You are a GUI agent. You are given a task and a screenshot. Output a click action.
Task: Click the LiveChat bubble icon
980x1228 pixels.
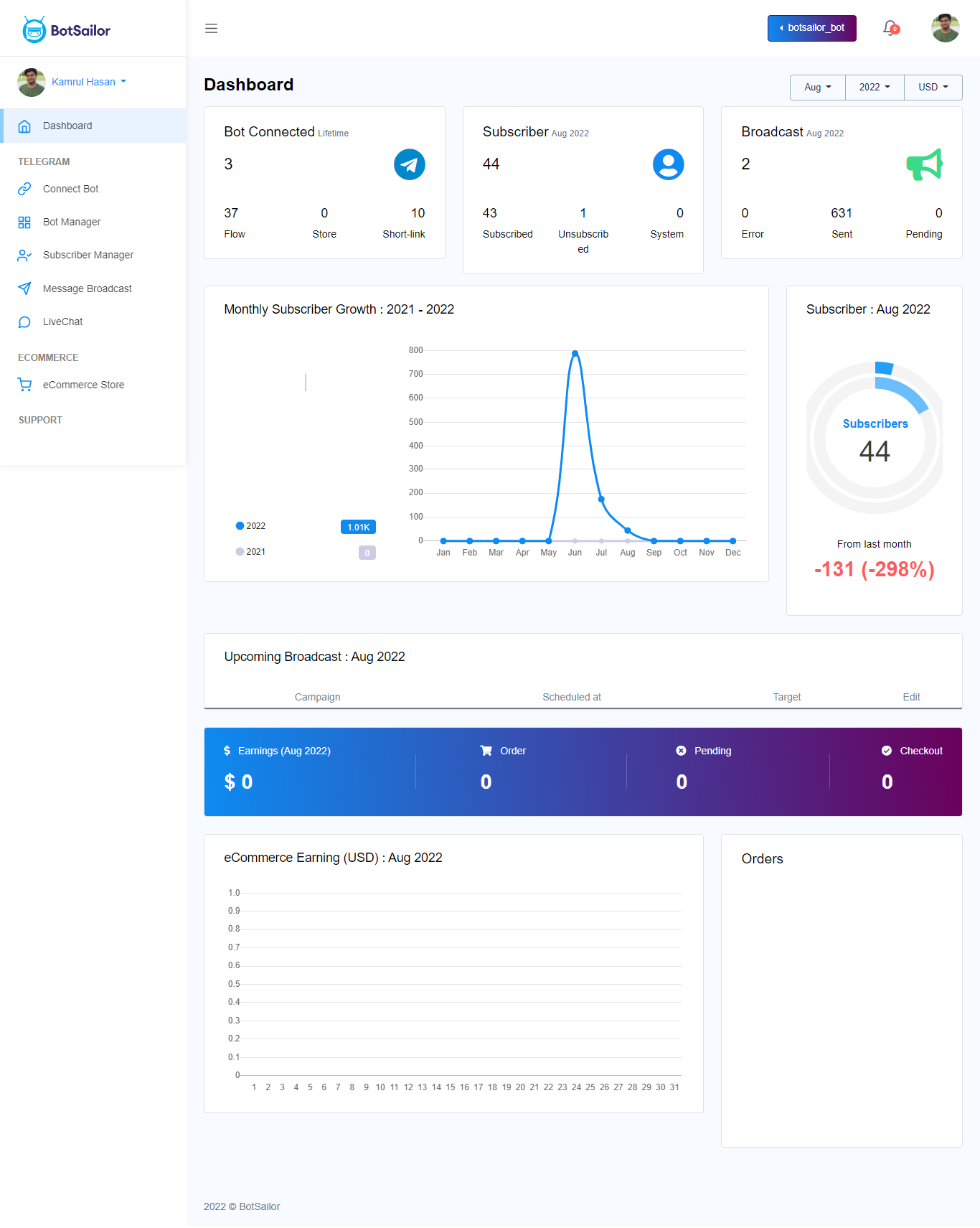click(24, 322)
